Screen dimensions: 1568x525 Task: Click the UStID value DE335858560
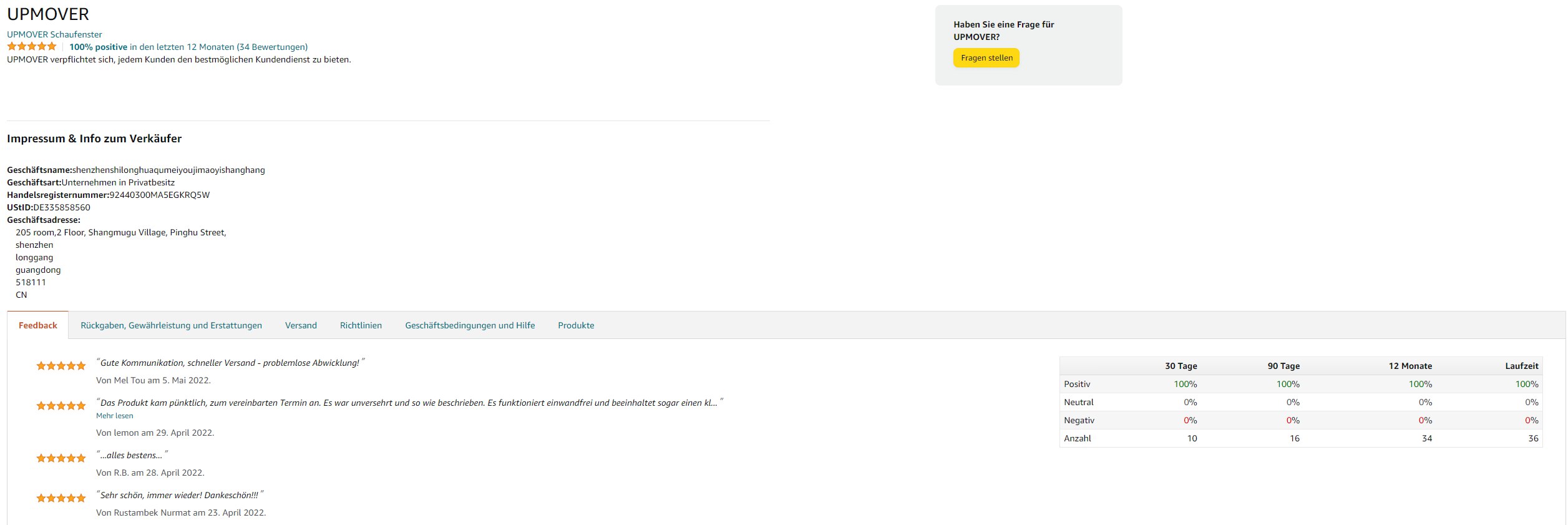(62, 207)
